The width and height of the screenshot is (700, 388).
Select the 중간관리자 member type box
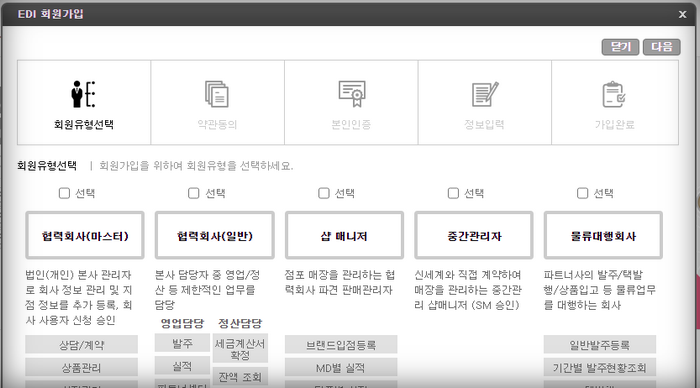click(474, 235)
